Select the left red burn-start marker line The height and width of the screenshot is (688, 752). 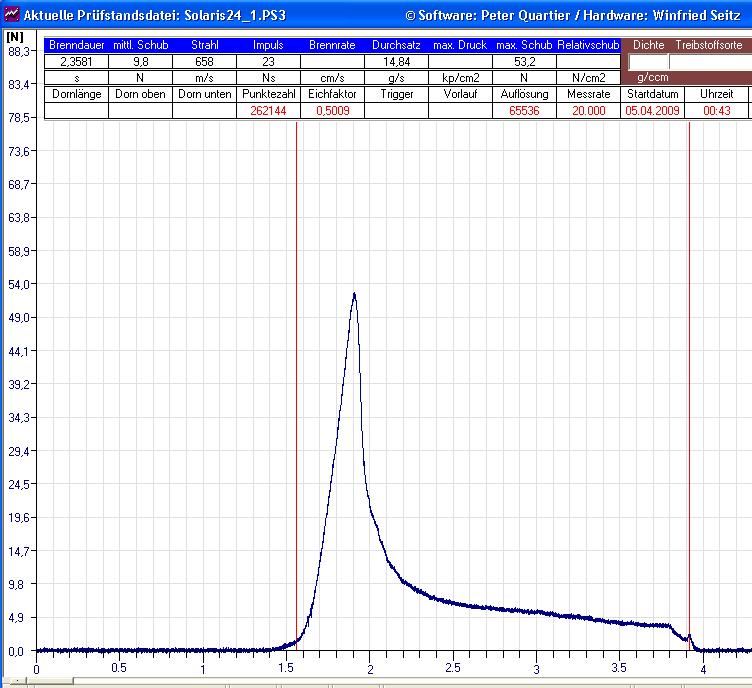coord(297,400)
